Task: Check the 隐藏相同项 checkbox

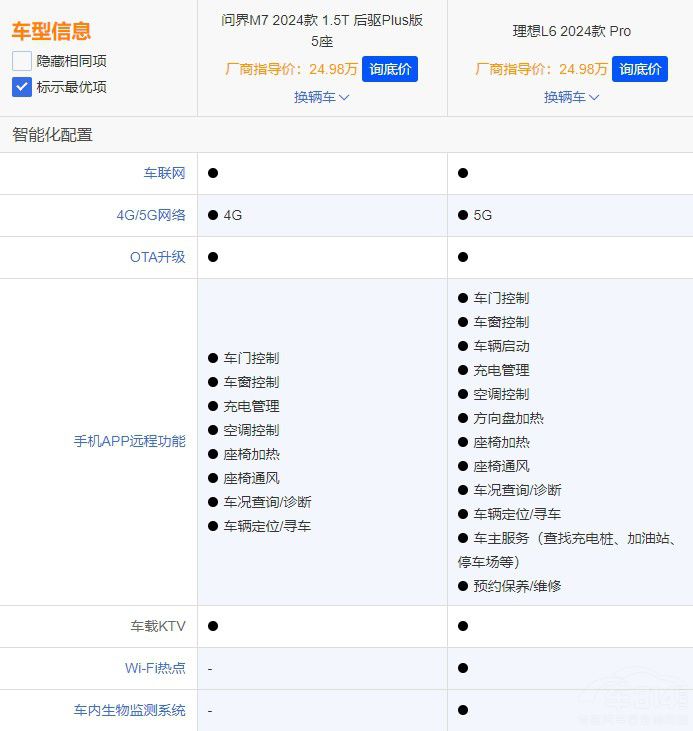Action: (x=22, y=61)
